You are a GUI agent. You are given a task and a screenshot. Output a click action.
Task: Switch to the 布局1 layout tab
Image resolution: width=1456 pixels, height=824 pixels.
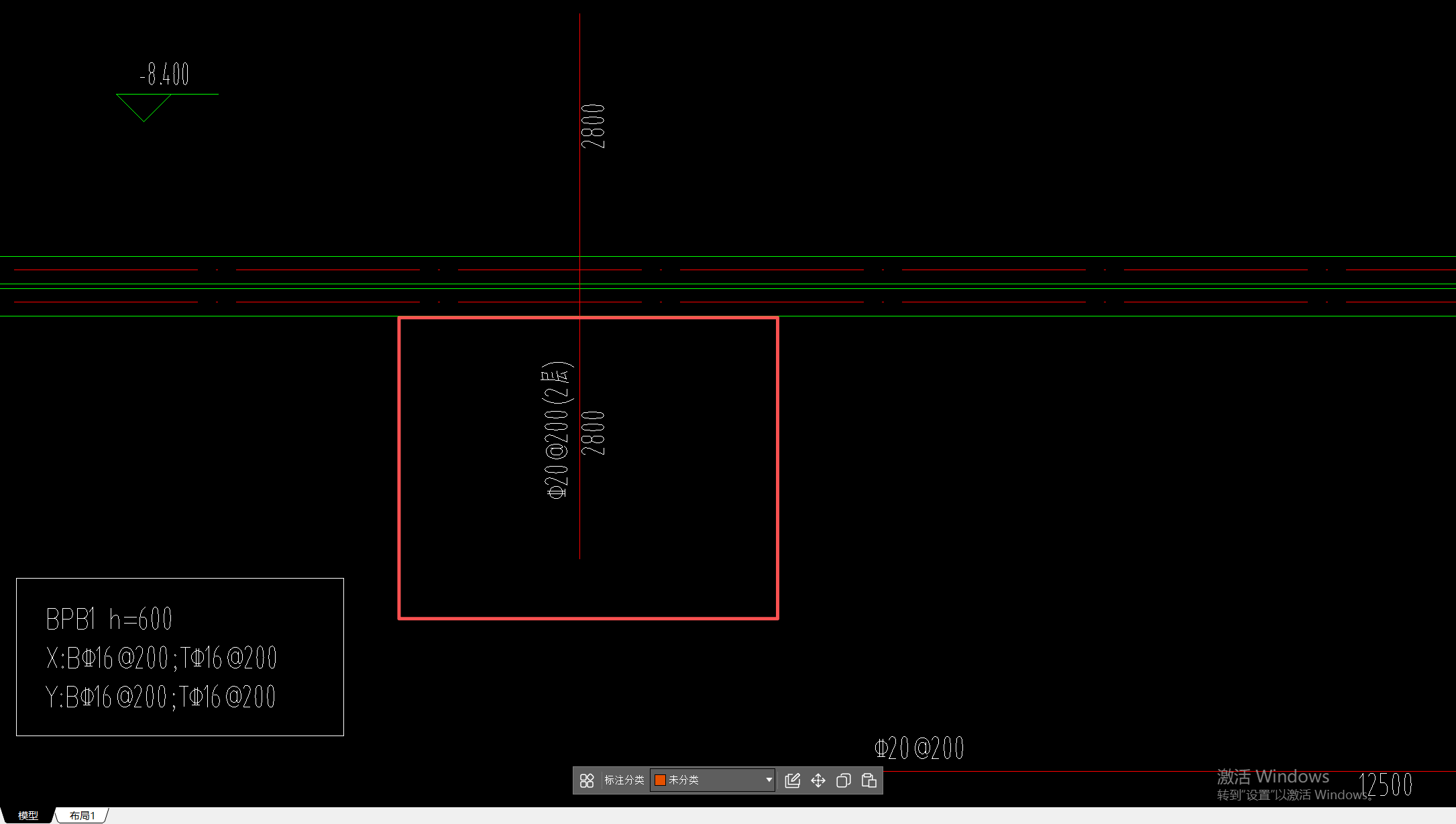point(82,815)
